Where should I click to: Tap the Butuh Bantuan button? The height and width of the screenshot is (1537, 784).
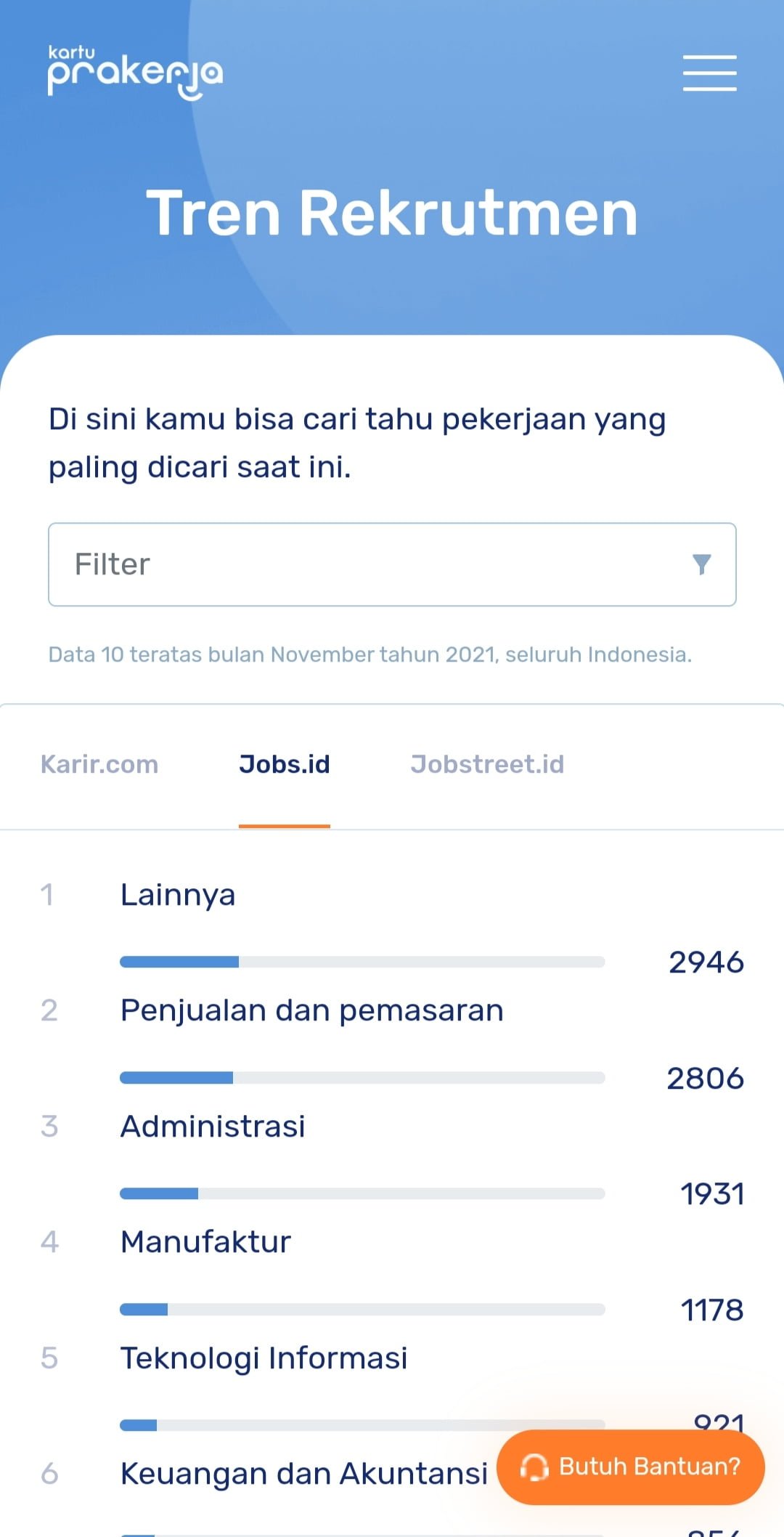(630, 1467)
